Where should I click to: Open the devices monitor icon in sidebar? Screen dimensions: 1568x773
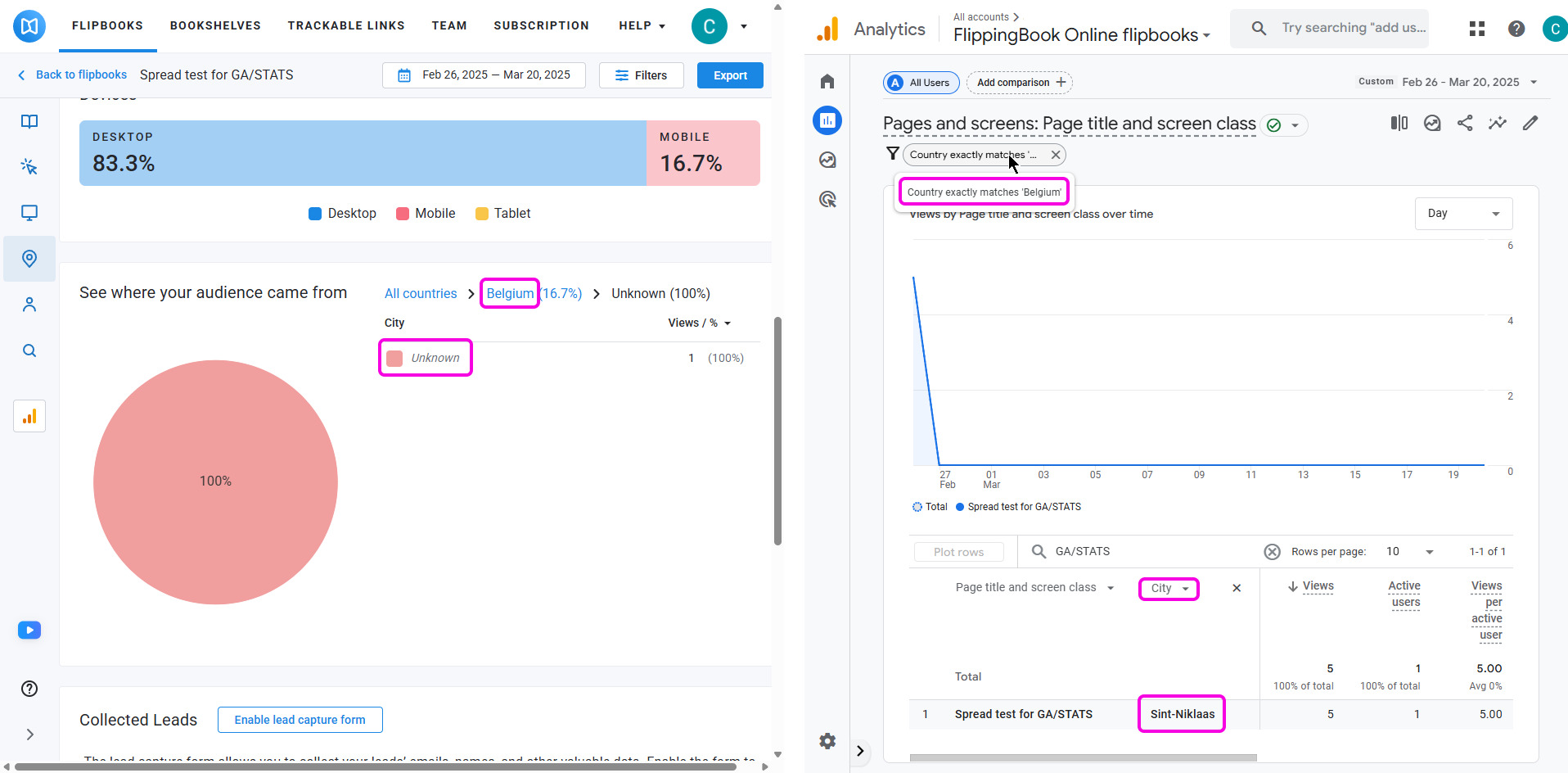click(29, 213)
